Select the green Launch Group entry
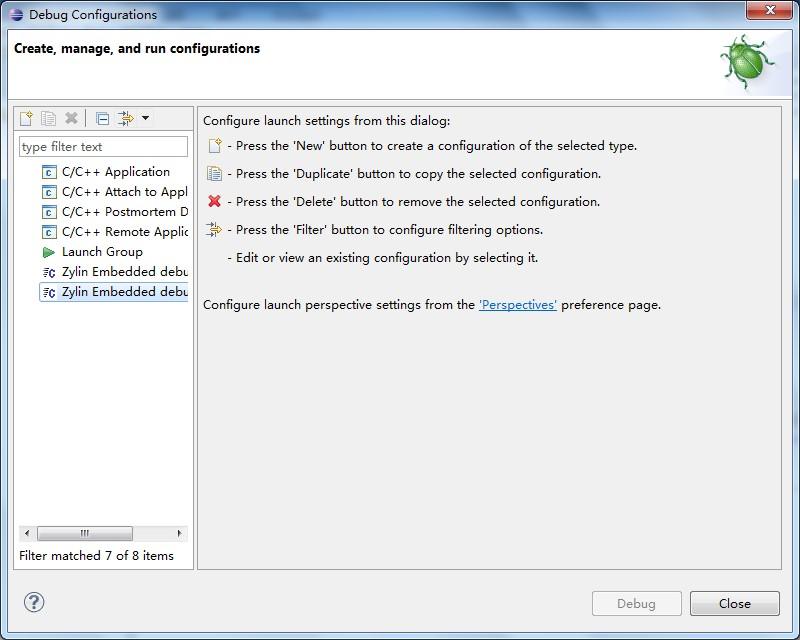This screenshot has width=800, height=640. pyautogui.click(x=102, y=252)
